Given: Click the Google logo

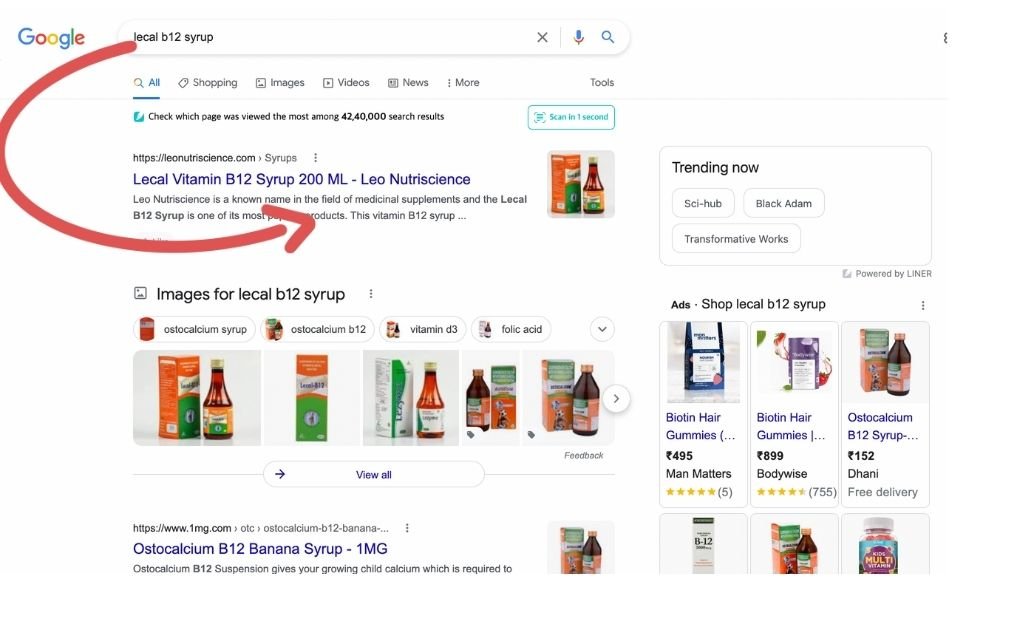Looking at the screenshot, I should 51,38.
